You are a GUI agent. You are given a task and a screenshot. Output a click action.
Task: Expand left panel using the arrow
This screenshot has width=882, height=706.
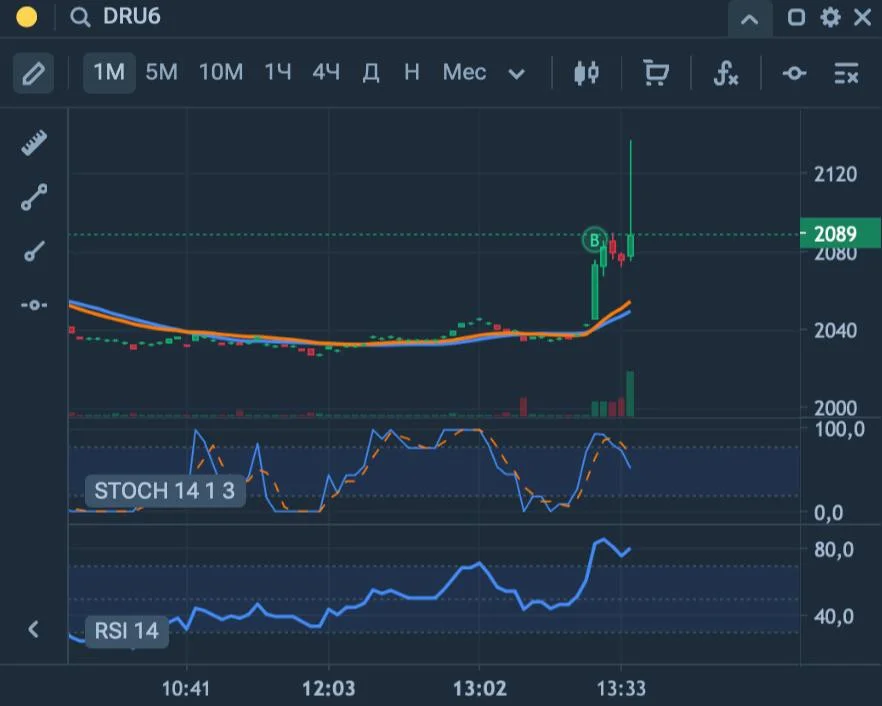click(x=33, y=629)
